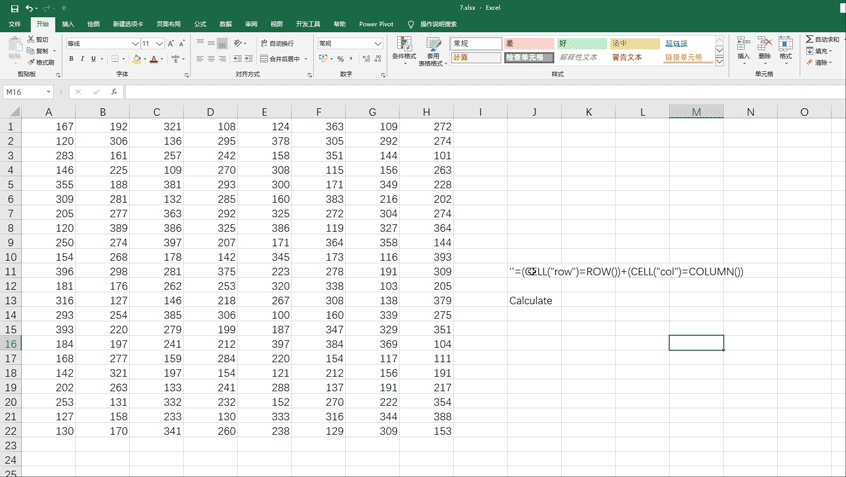Apply the green Good (好) cell style
The image size is (846, 477).
[582, 43]
